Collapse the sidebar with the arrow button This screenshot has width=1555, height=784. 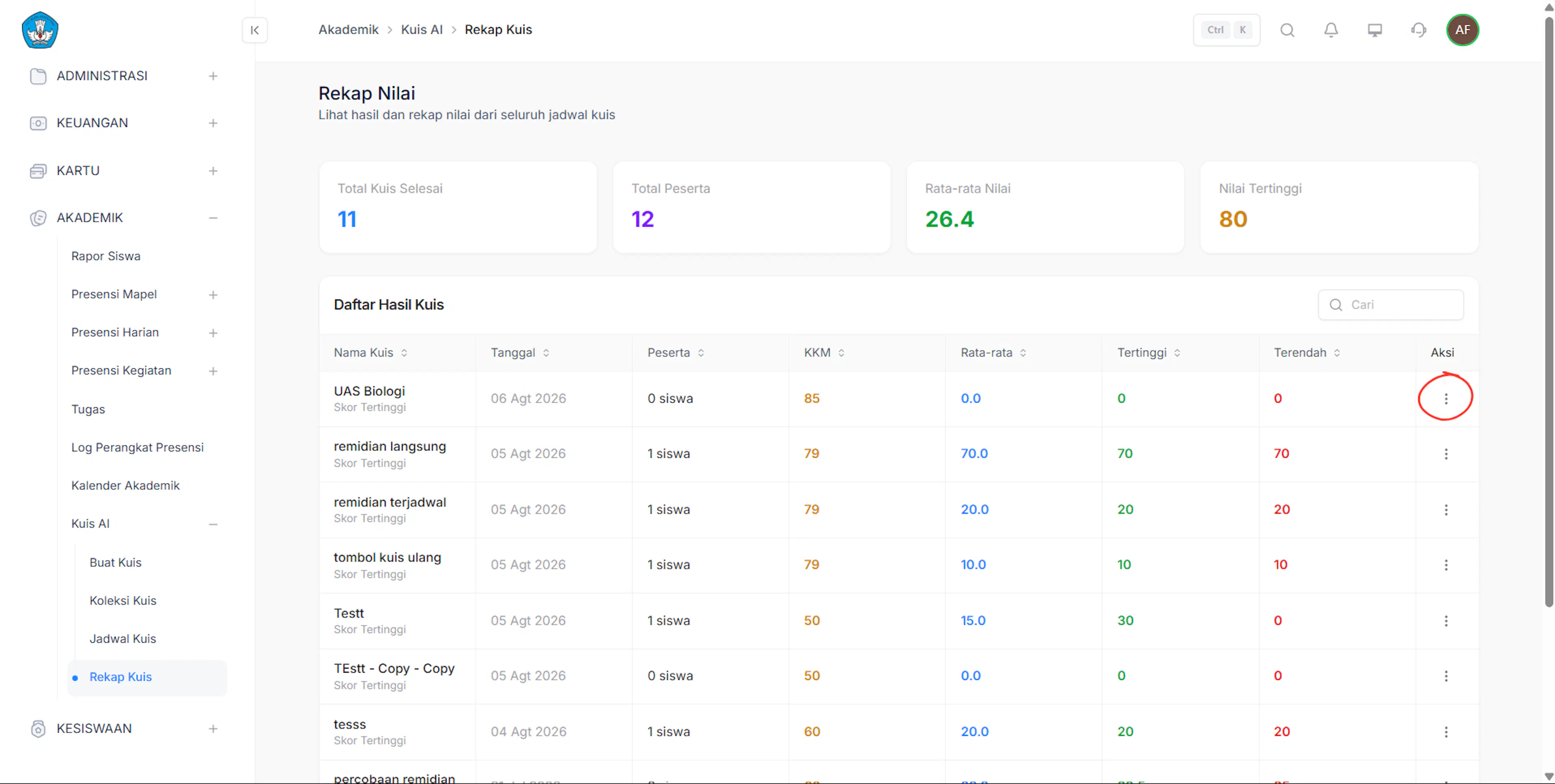pyautogui.click(x=254, y=30)
